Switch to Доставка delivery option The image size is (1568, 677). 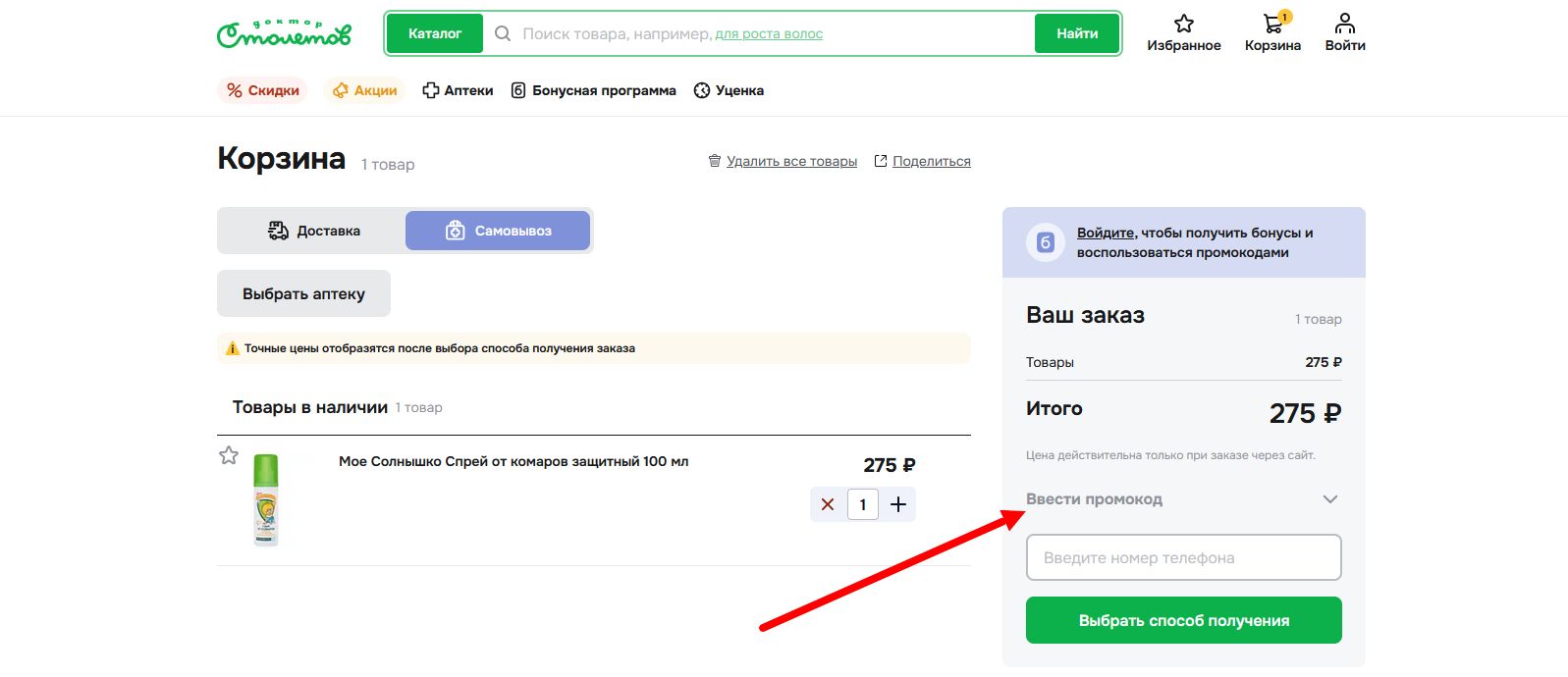pyautogui.click(x=313, y=231)
